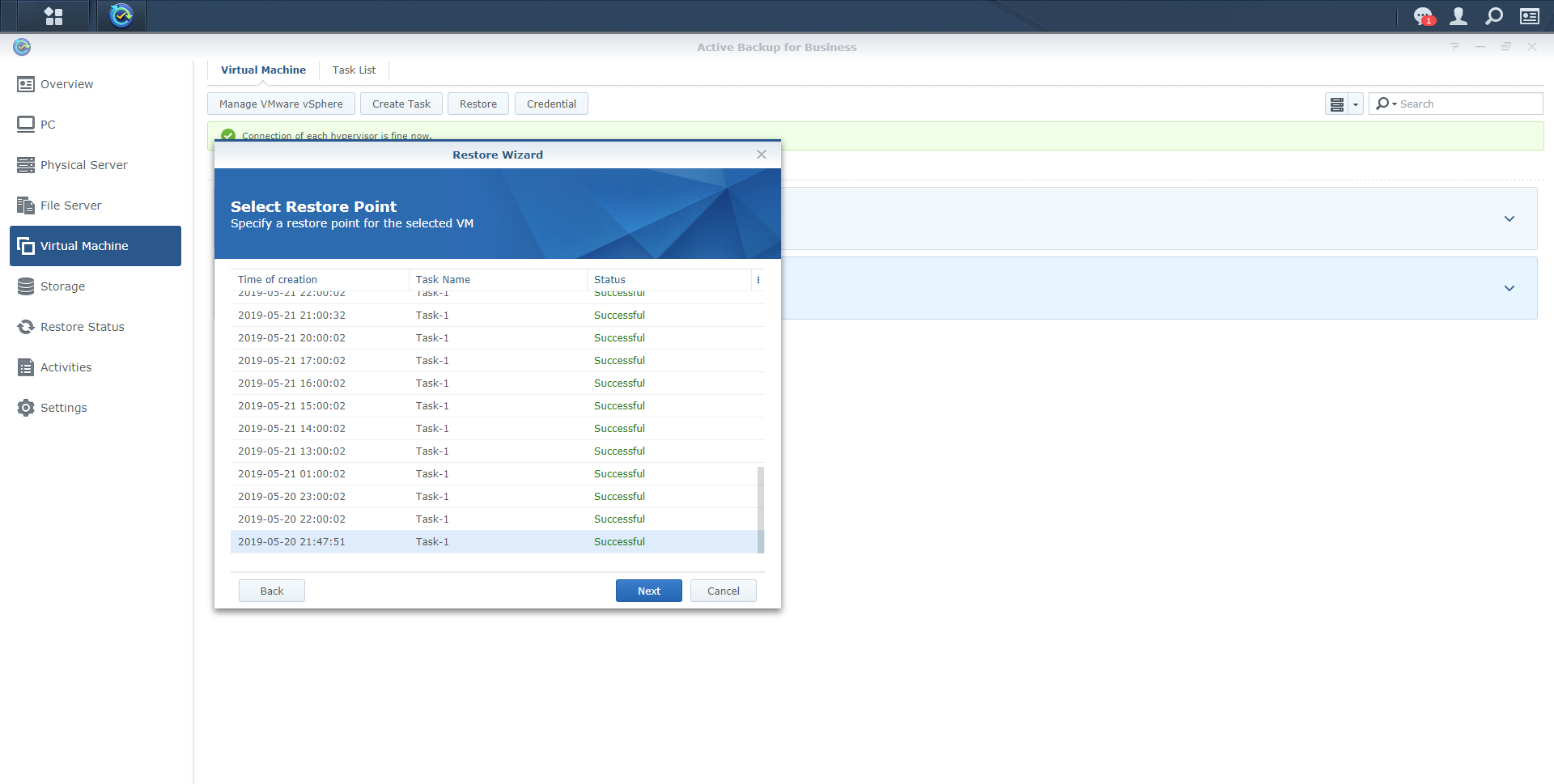Open Restore Status in sidebar
Screen dimensions: 1554x784
tap(96, 327)
